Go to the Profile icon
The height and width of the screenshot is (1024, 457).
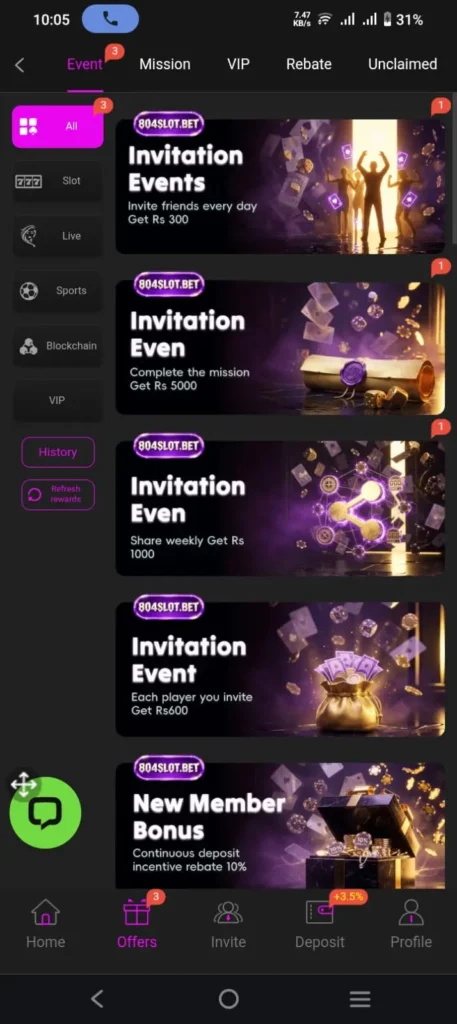point(411,912)
